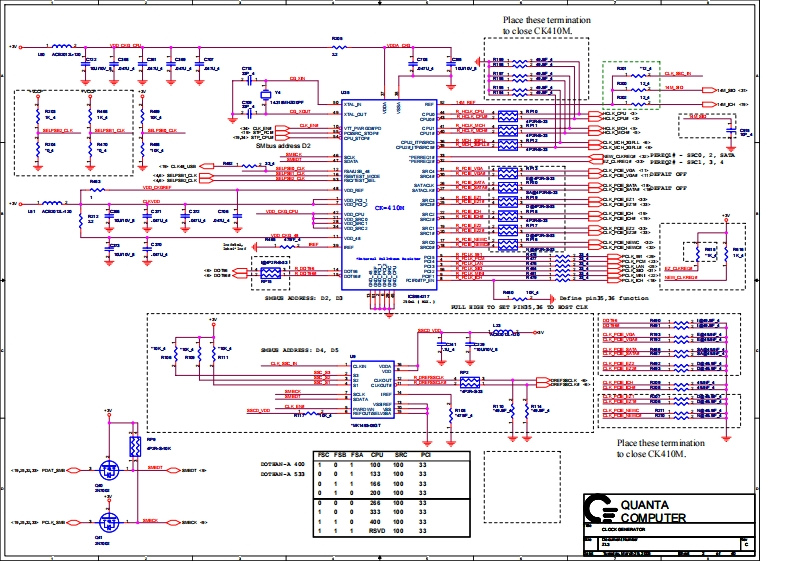This screenshot has height=561, width=793.
Task: Select the Q41 MOSFET transistor symbol
Action: [x=108, y=523]
